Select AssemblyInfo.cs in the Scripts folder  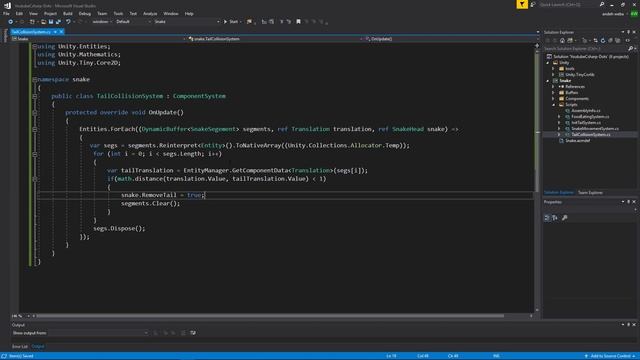pyautogui.click(x=585, y=111)
